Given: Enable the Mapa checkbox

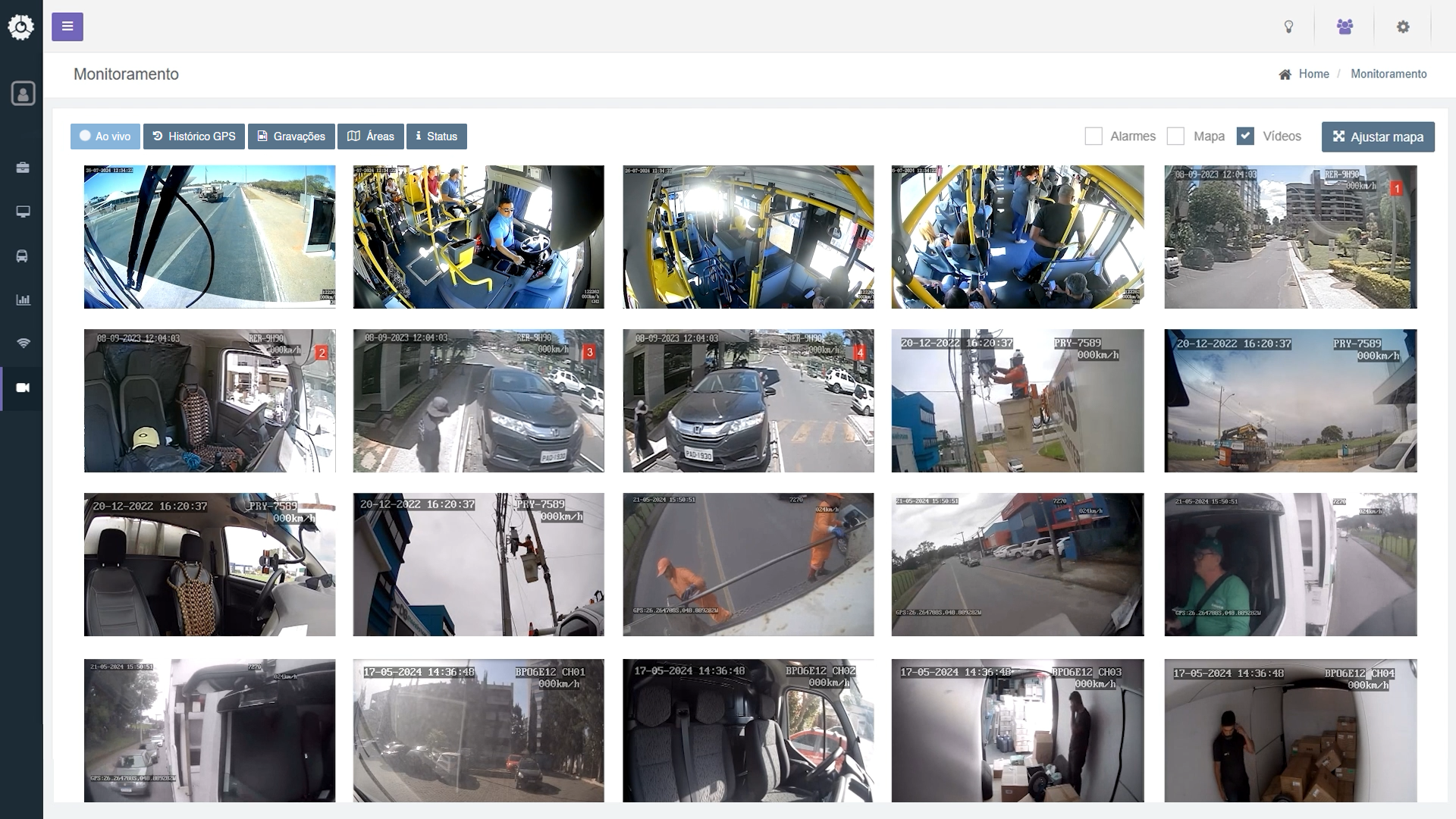Looking at the screenshot, I should click(1175, 136).
